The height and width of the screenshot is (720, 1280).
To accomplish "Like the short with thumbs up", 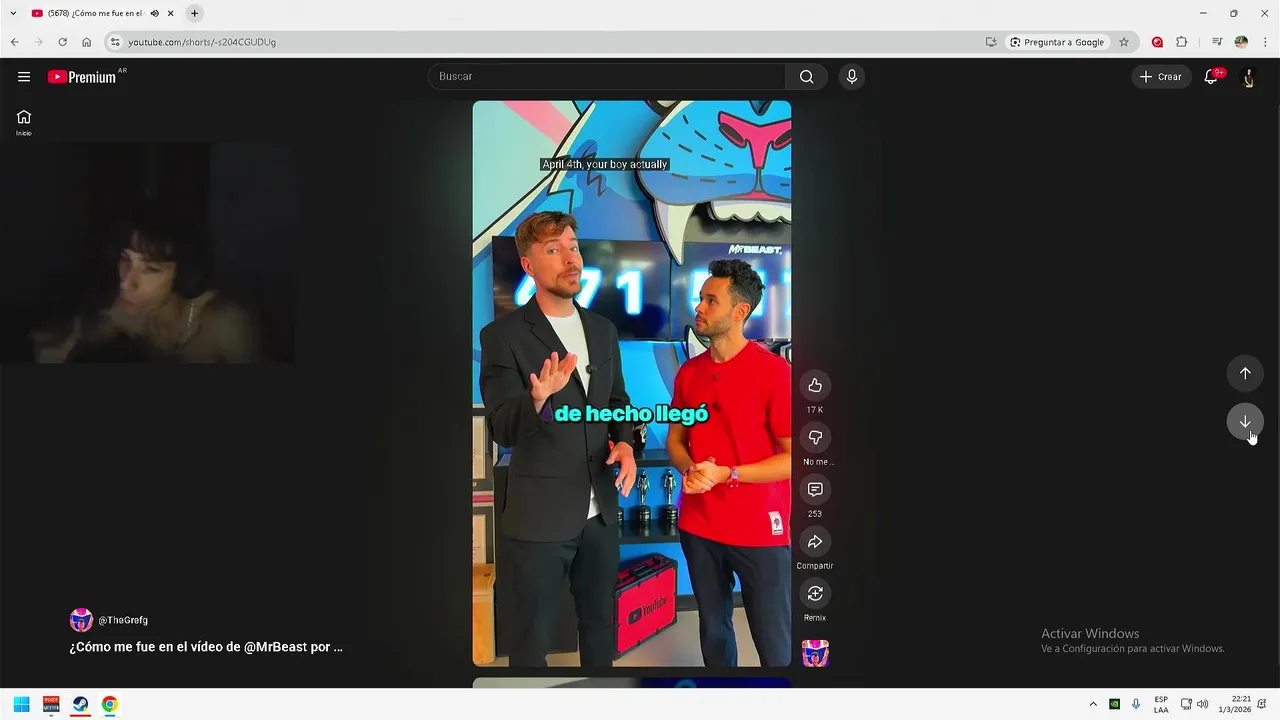I will tap(815, 385).
